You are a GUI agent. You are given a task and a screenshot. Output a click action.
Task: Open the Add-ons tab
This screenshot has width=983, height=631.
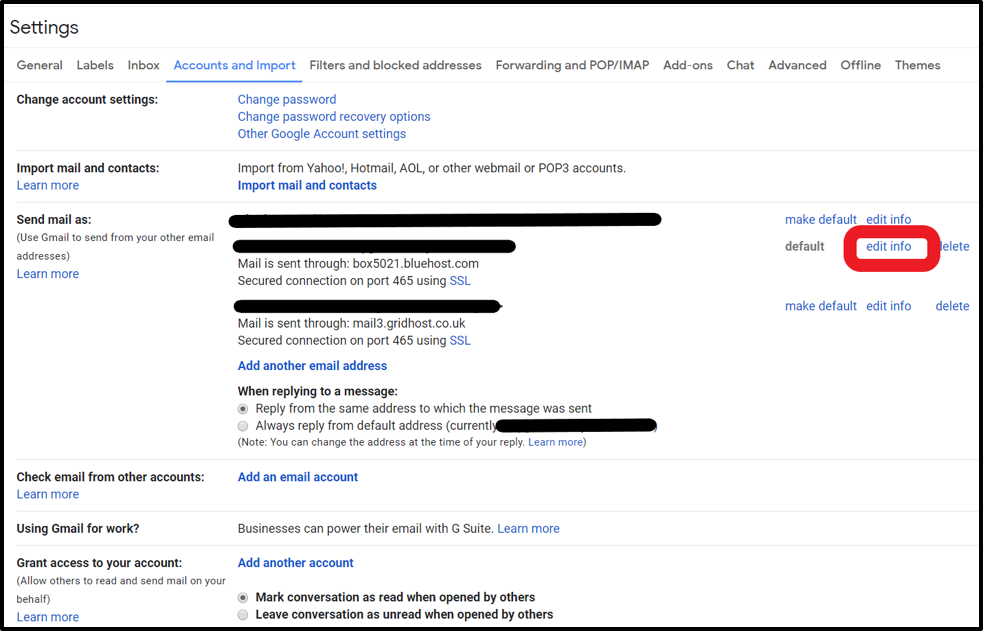(687, 65)
